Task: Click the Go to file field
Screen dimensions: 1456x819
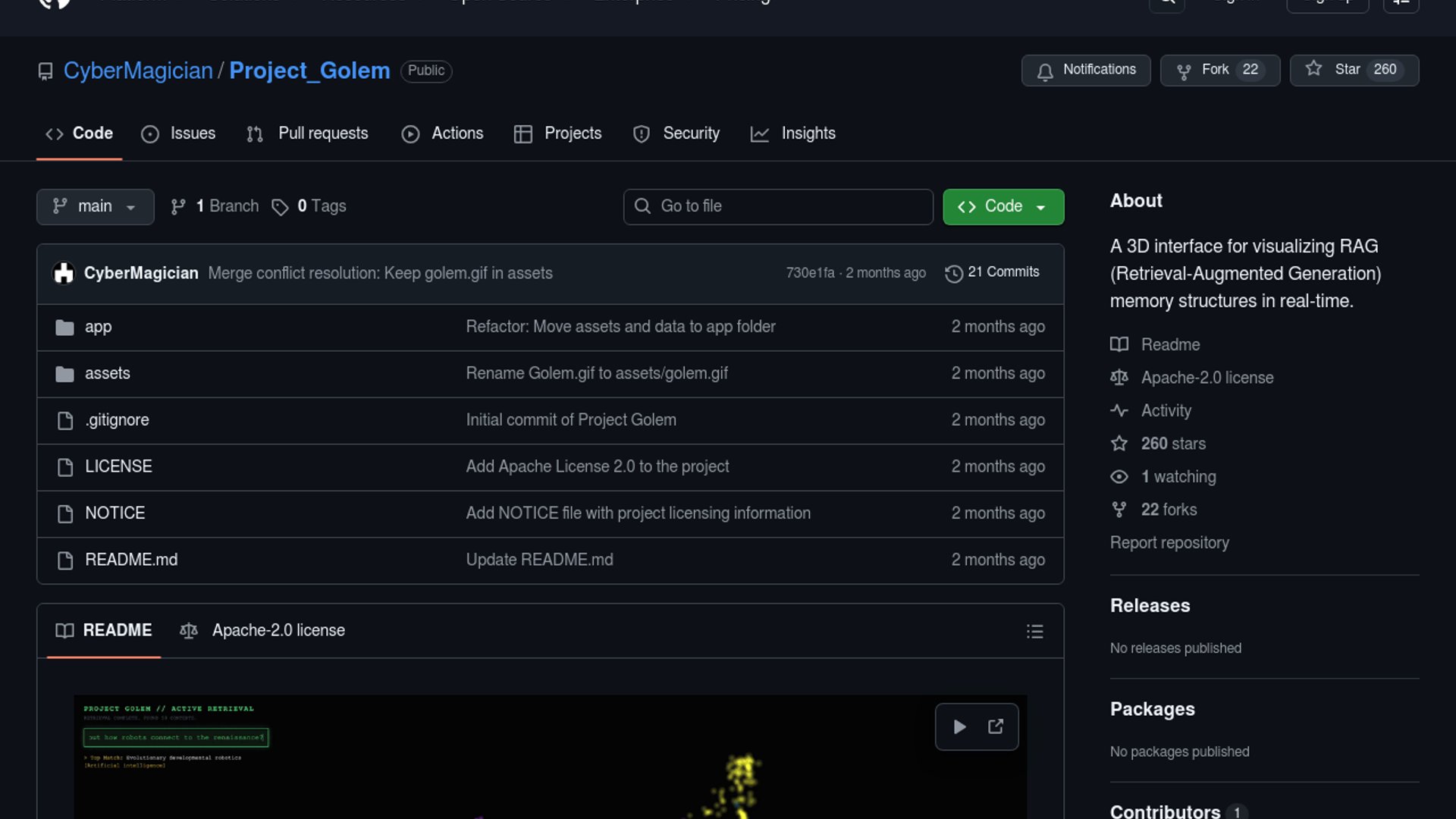Action: (x=778, y=206)
